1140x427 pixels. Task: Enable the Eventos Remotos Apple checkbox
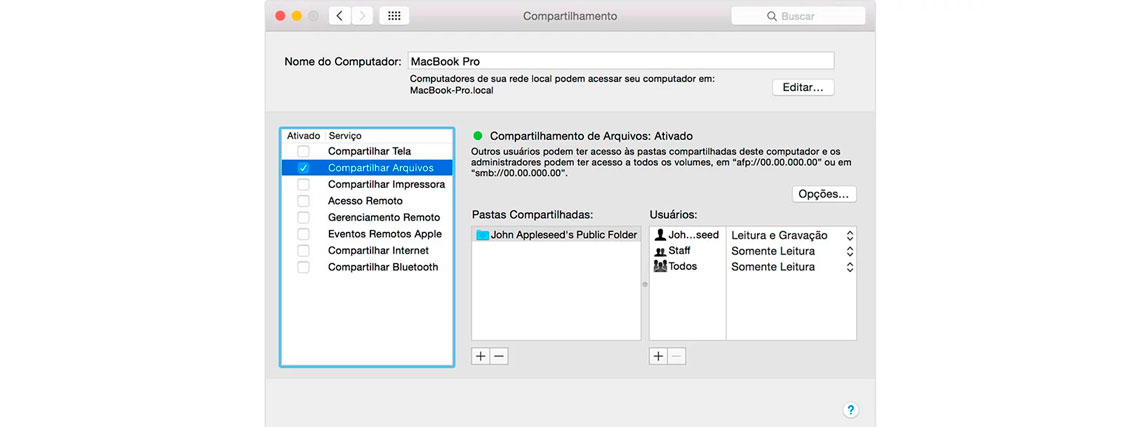pyautogui.click(x=303, y=234)
